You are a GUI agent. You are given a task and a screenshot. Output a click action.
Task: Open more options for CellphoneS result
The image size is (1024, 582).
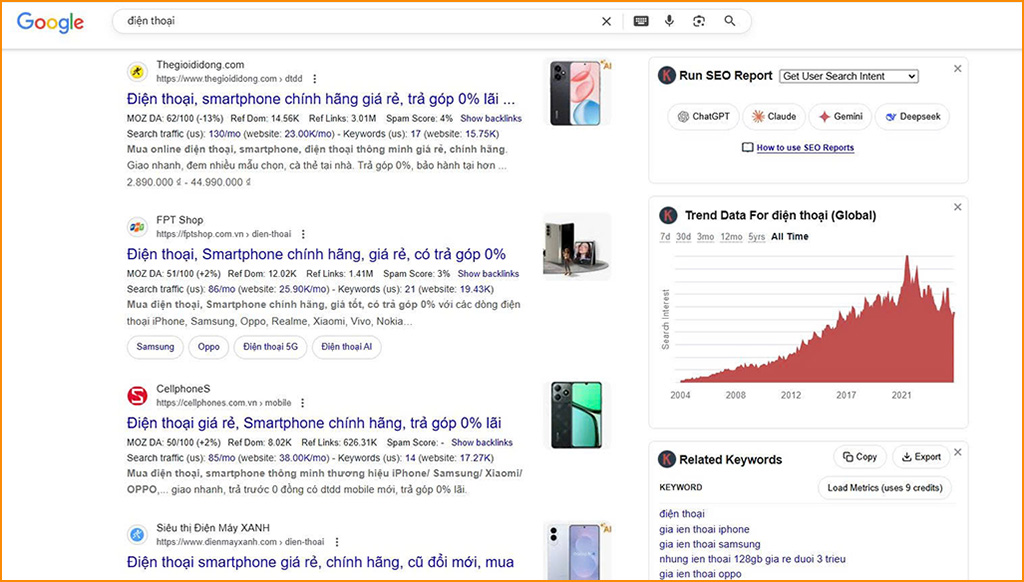(302, 402)
